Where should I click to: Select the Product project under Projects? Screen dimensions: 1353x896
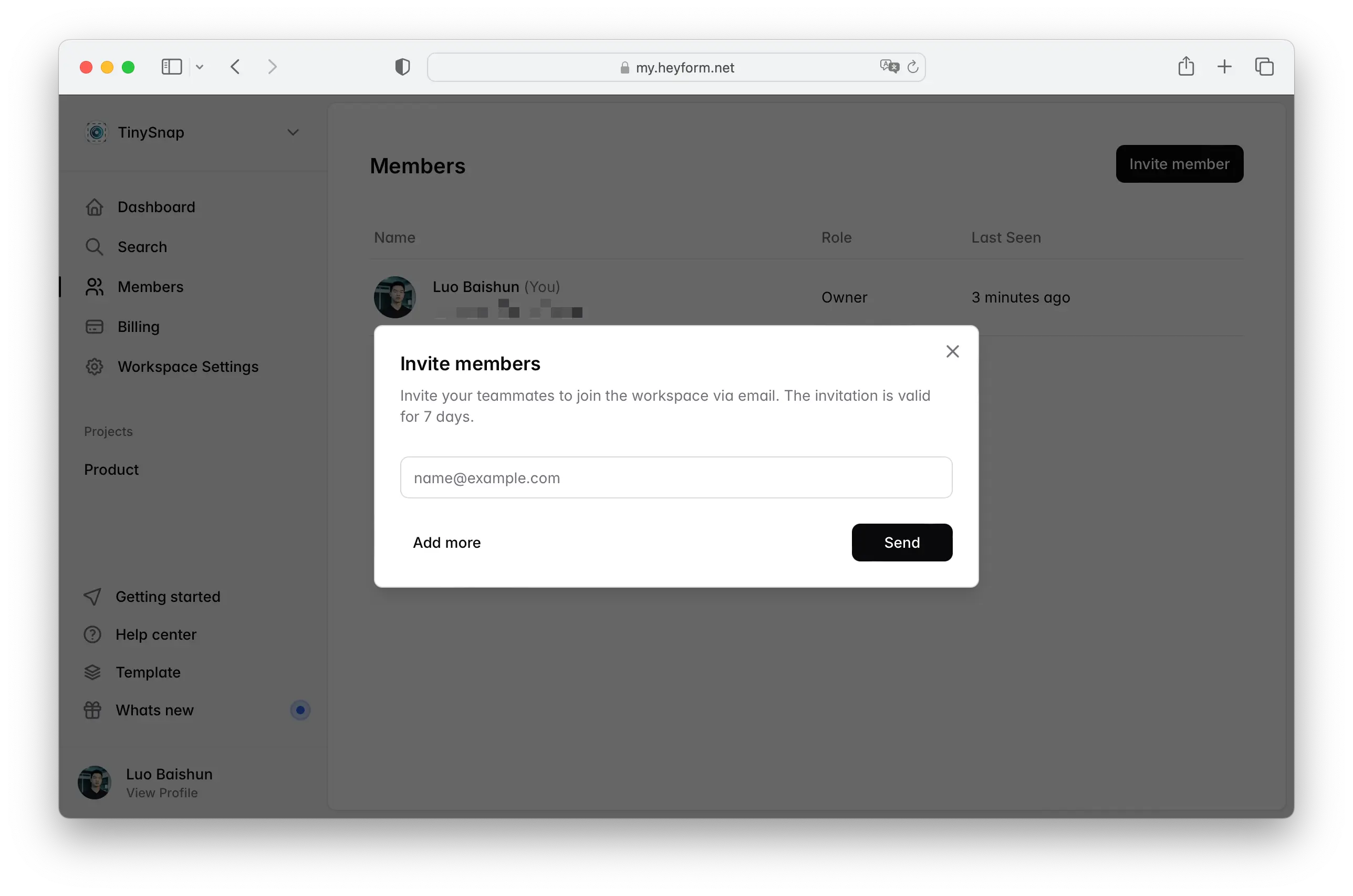111,469
